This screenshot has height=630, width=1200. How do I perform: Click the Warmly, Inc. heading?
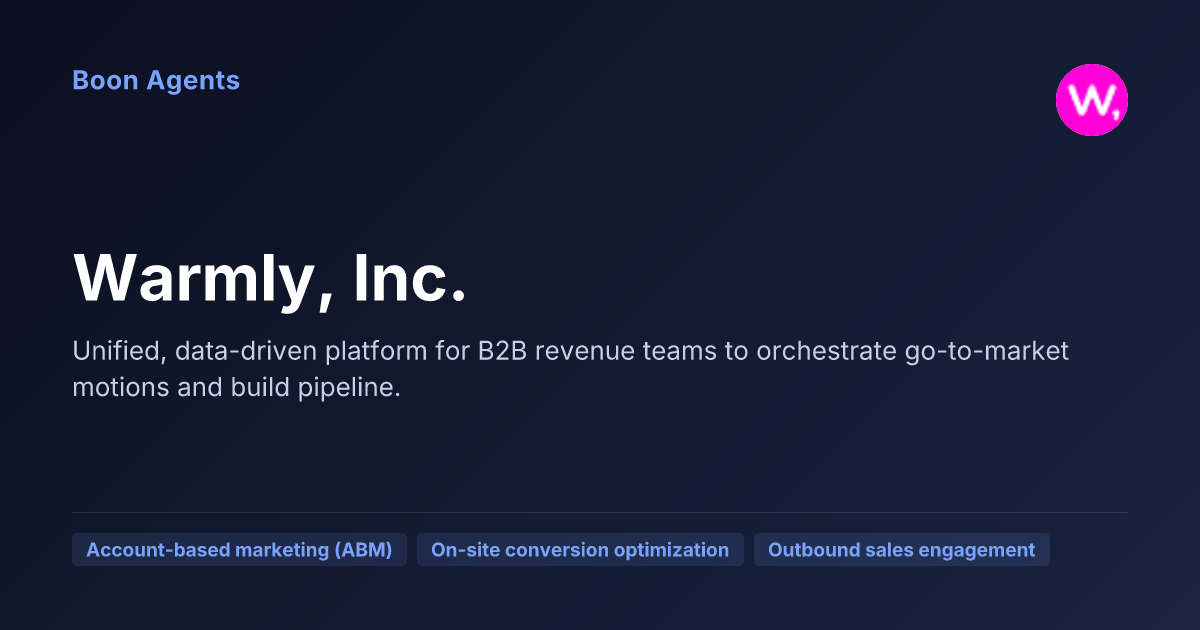[271, 278]
